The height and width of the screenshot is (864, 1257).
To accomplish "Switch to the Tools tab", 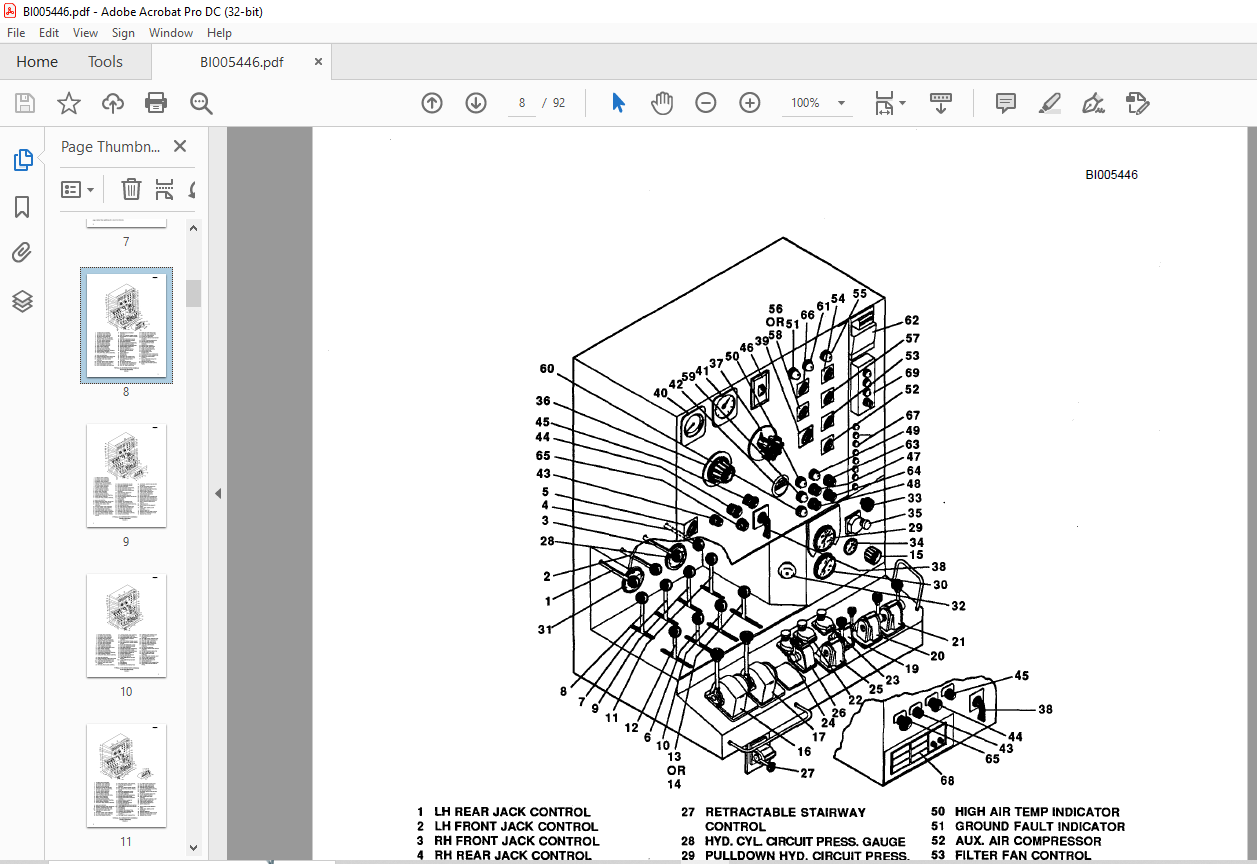I will 105,62.
